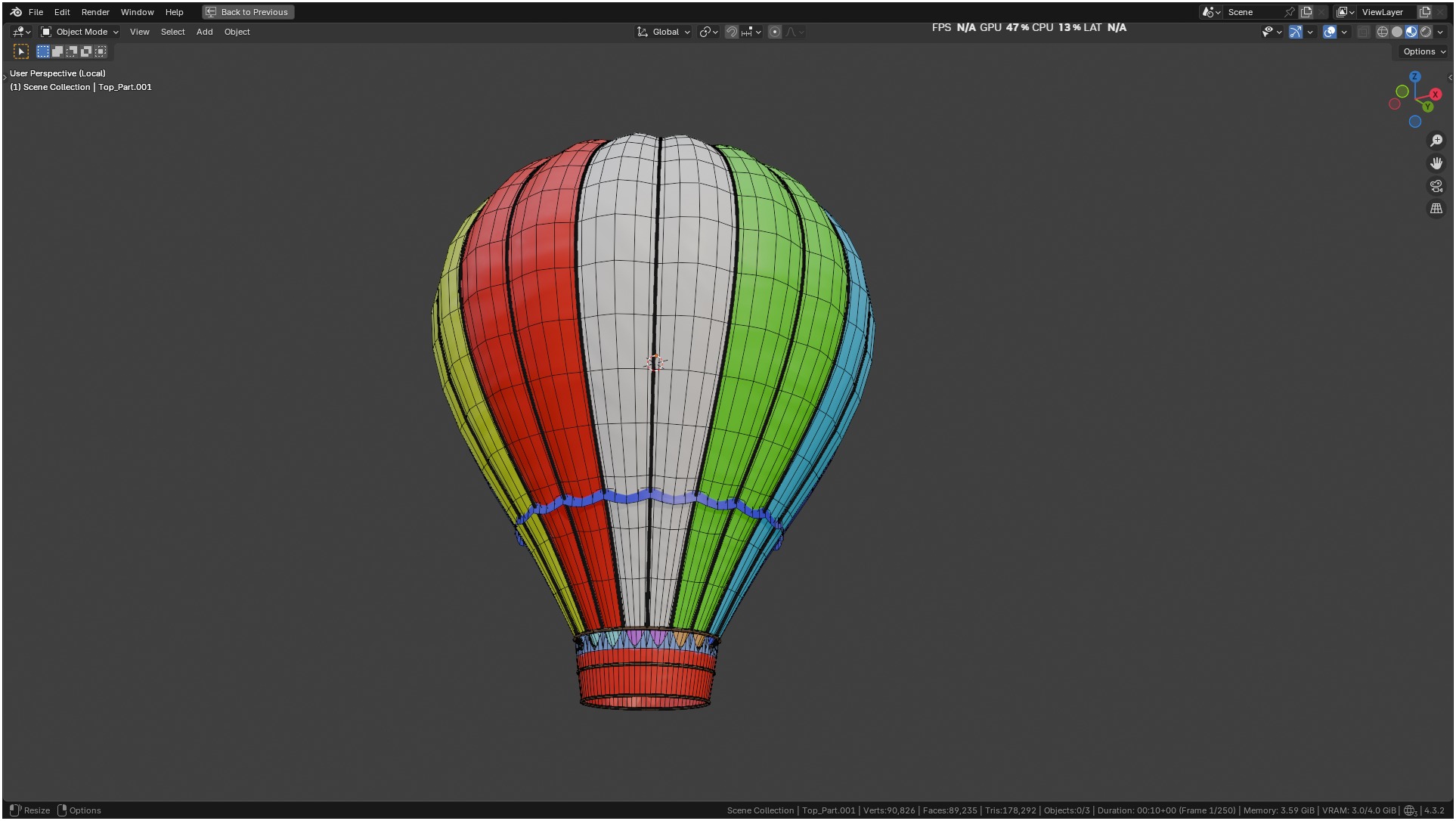This screenshot has height=821, width=1456.
Task: Click the Y axis on navigation gizmo
Action: click(x=1428, y=107)
